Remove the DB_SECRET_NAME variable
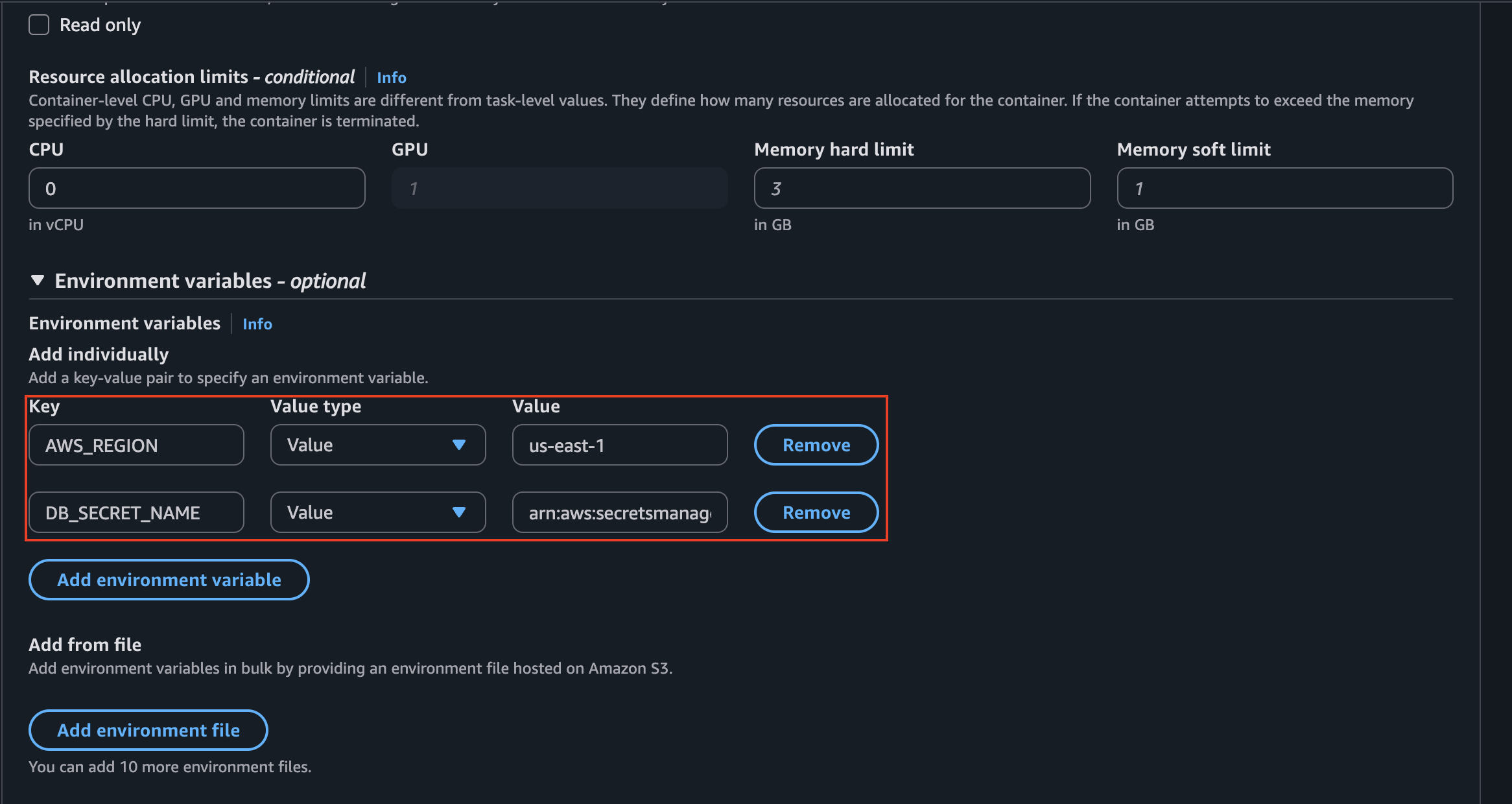 coord(816,513)
